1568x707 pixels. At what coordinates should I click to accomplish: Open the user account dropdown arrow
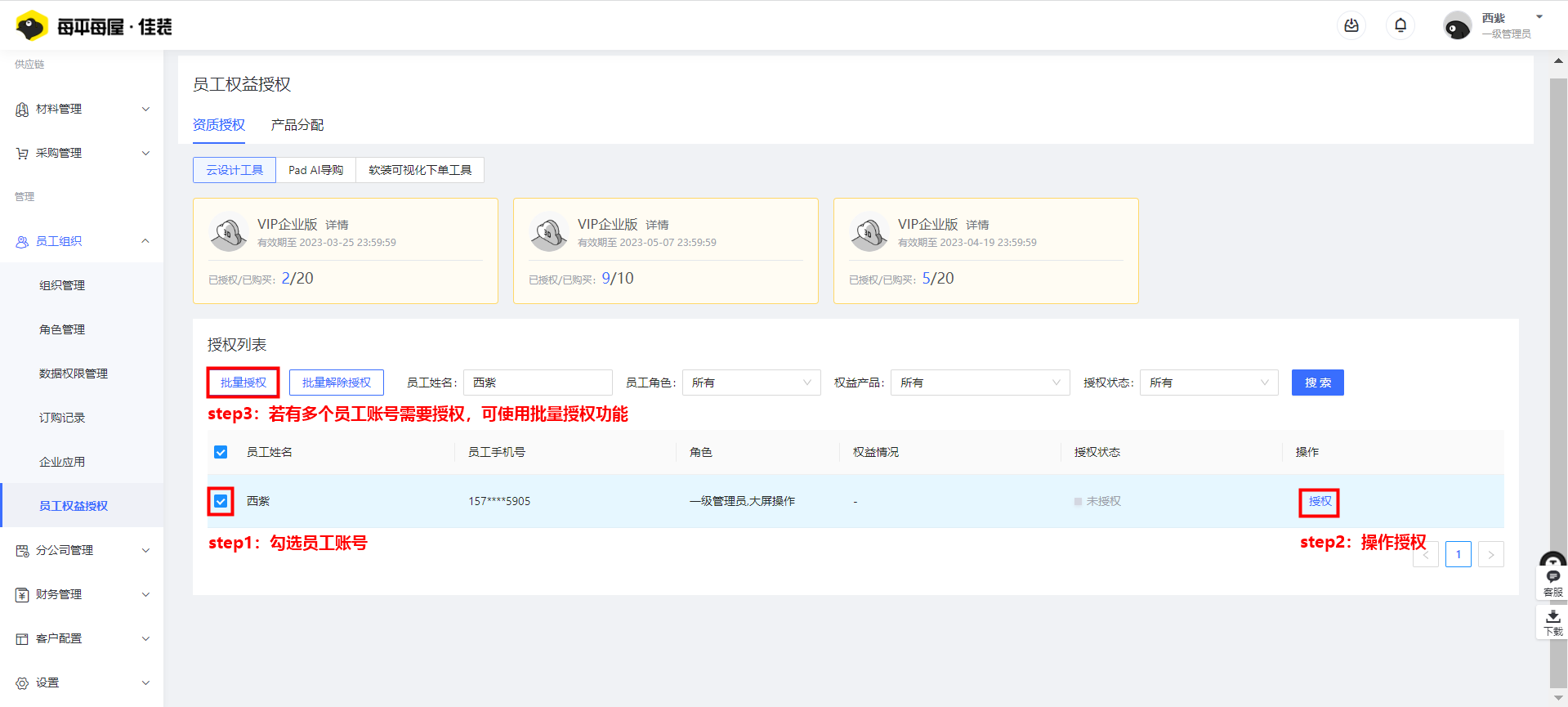point(1539,17)
